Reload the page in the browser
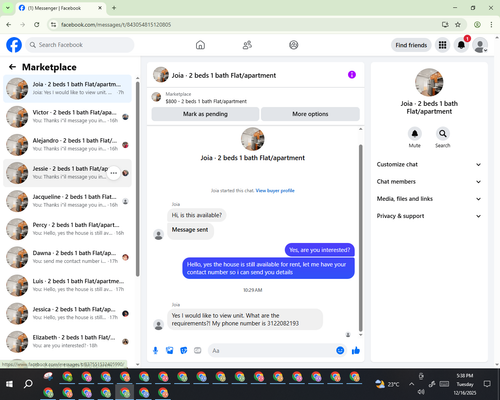The width and height of the screenshot is (500, 400). coord(37,25)
